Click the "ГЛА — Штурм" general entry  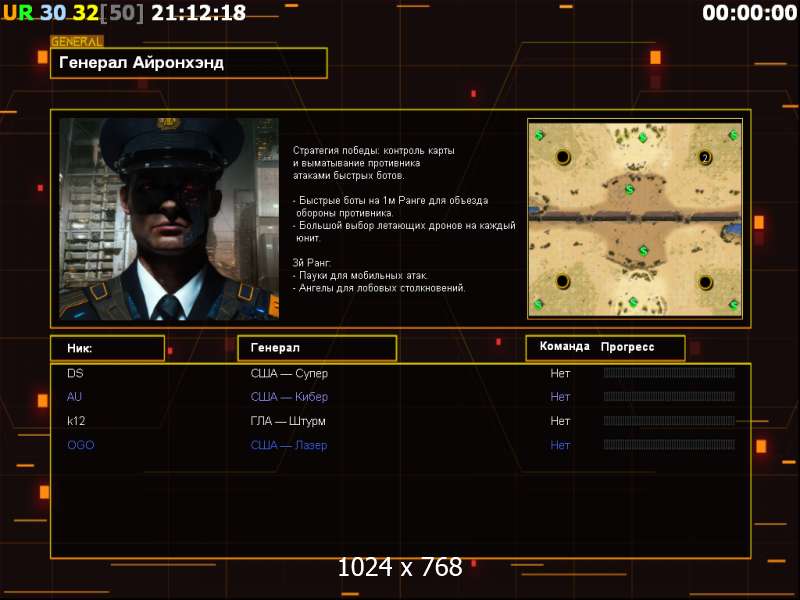click(288, 421)
